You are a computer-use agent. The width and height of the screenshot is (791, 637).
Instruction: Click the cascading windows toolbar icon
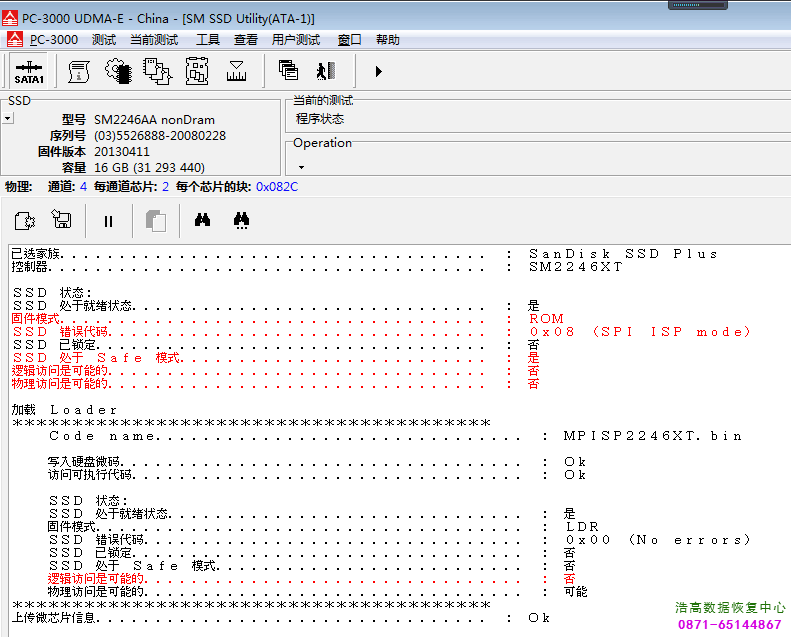pos(288,71)
